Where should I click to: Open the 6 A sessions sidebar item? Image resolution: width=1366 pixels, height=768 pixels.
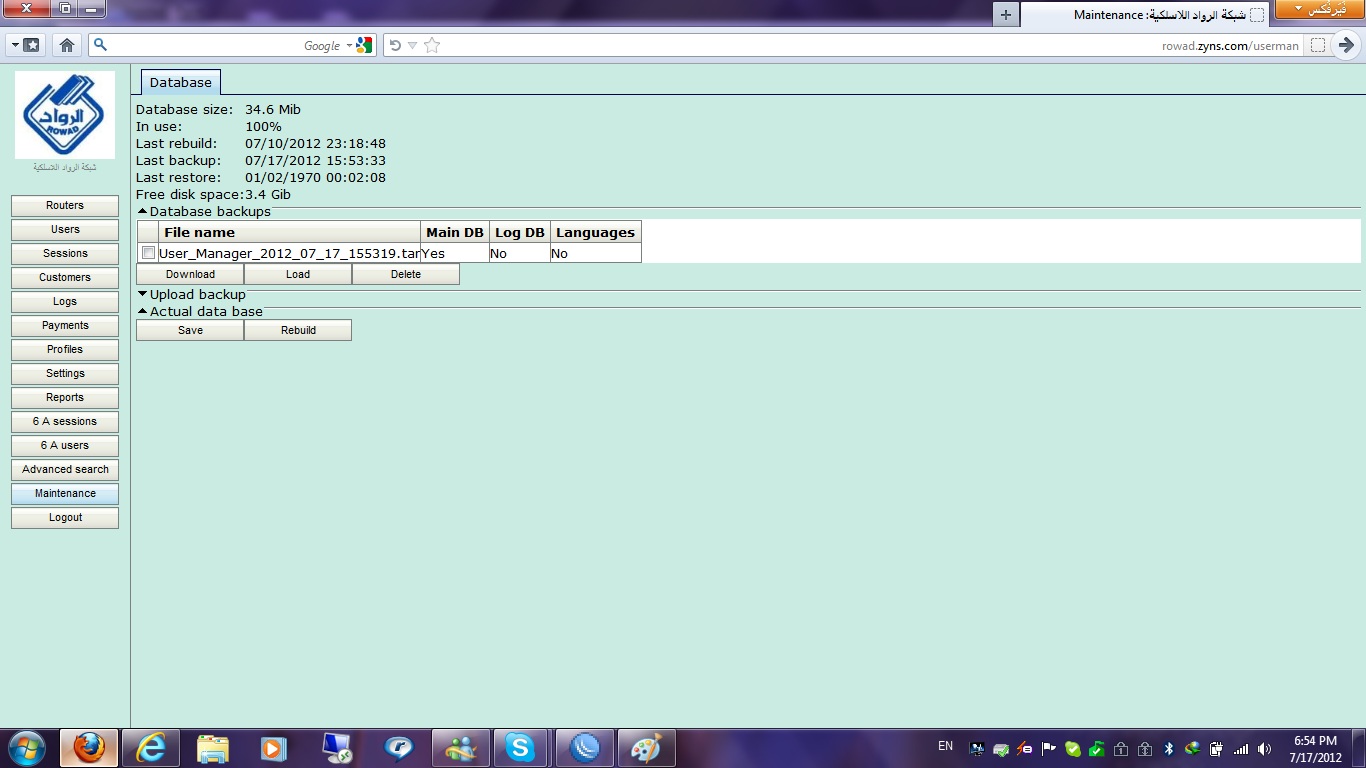(65, 422)
